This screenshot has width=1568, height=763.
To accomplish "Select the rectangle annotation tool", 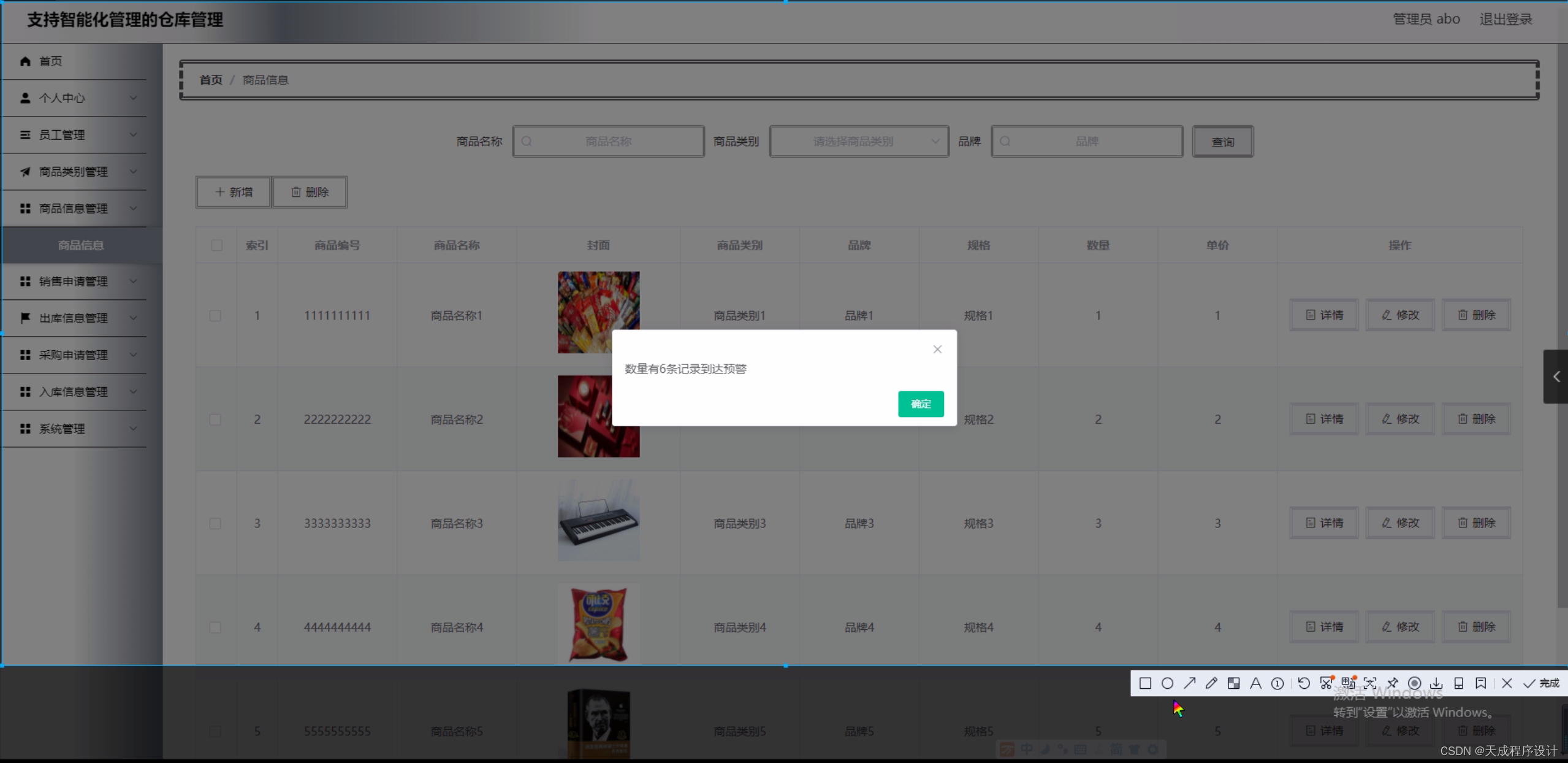I will coord(1145,683).
